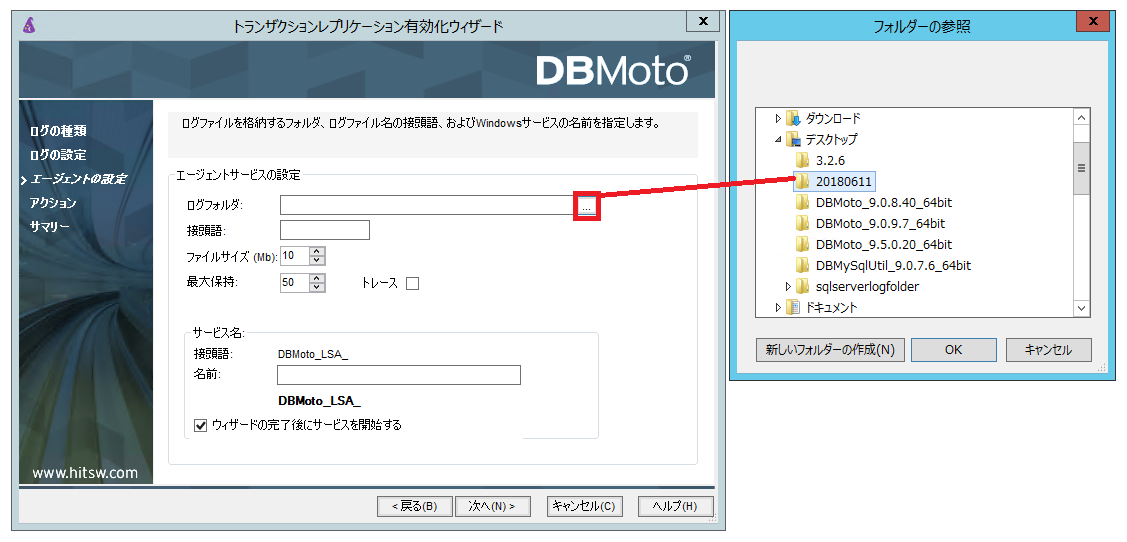The image size is (1127, 542).
Task: Click the 20180611 folder icon
Action: 803,181
